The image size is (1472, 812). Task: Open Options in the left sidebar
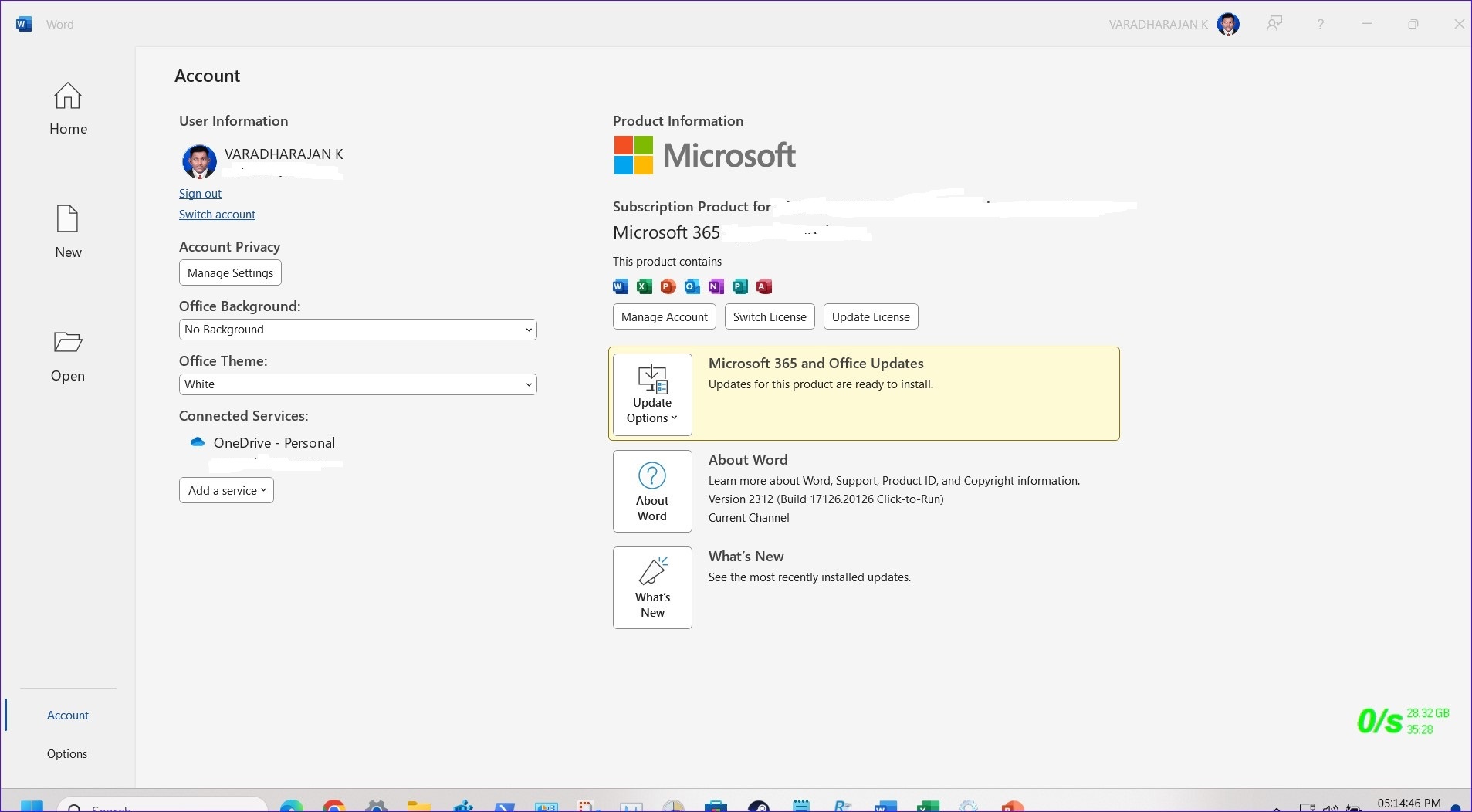coord(67,754)
